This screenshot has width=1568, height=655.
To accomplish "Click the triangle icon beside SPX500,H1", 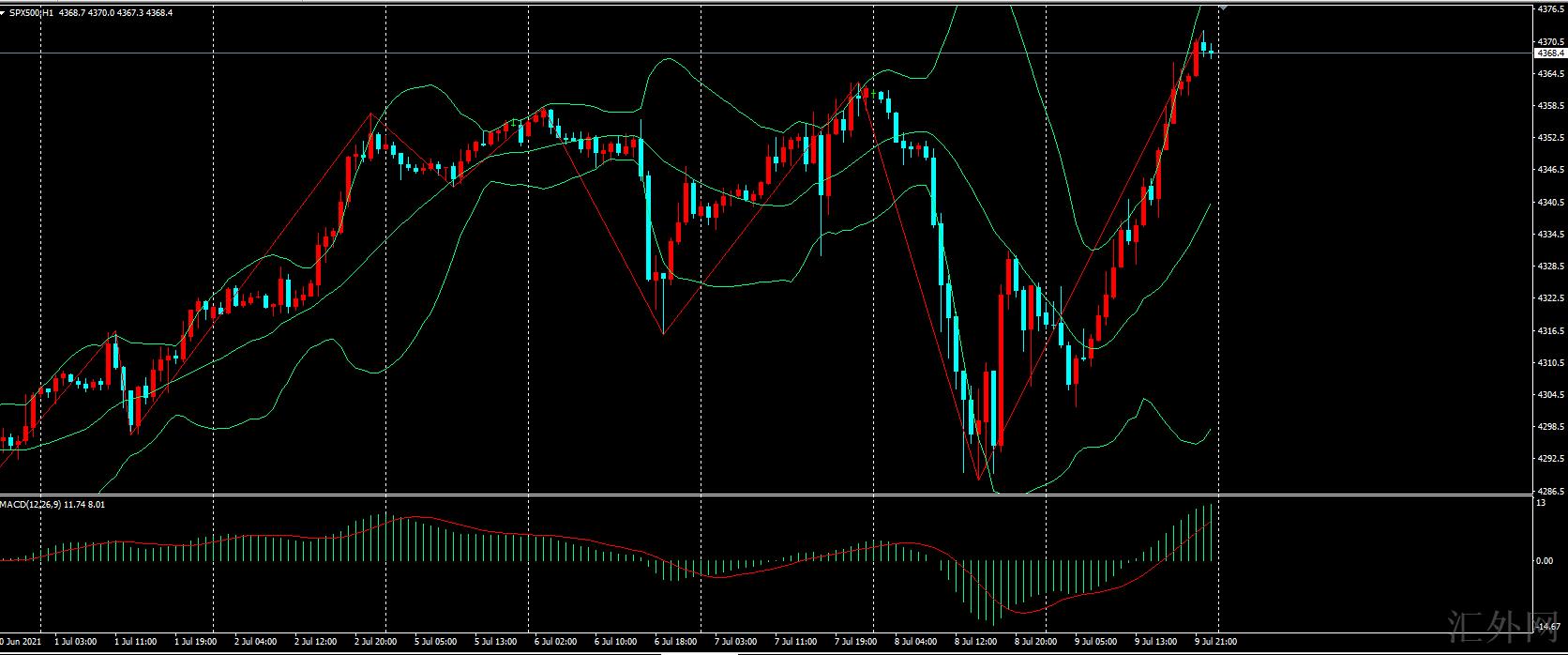I will [x=4, y=13].
